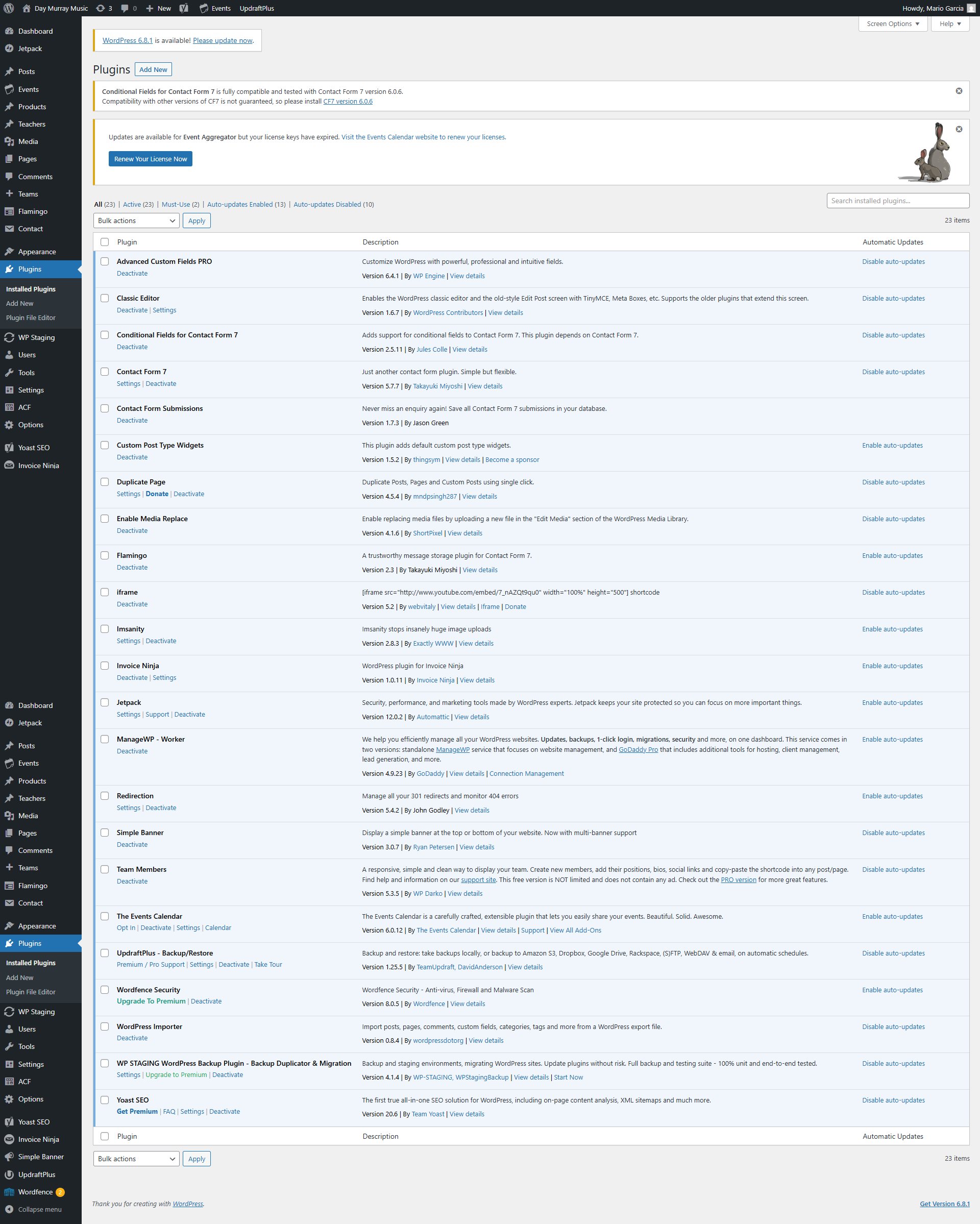Click the Search installed plugins field
The height and width of the screenshot is (1224, 980).
(898, 201)
